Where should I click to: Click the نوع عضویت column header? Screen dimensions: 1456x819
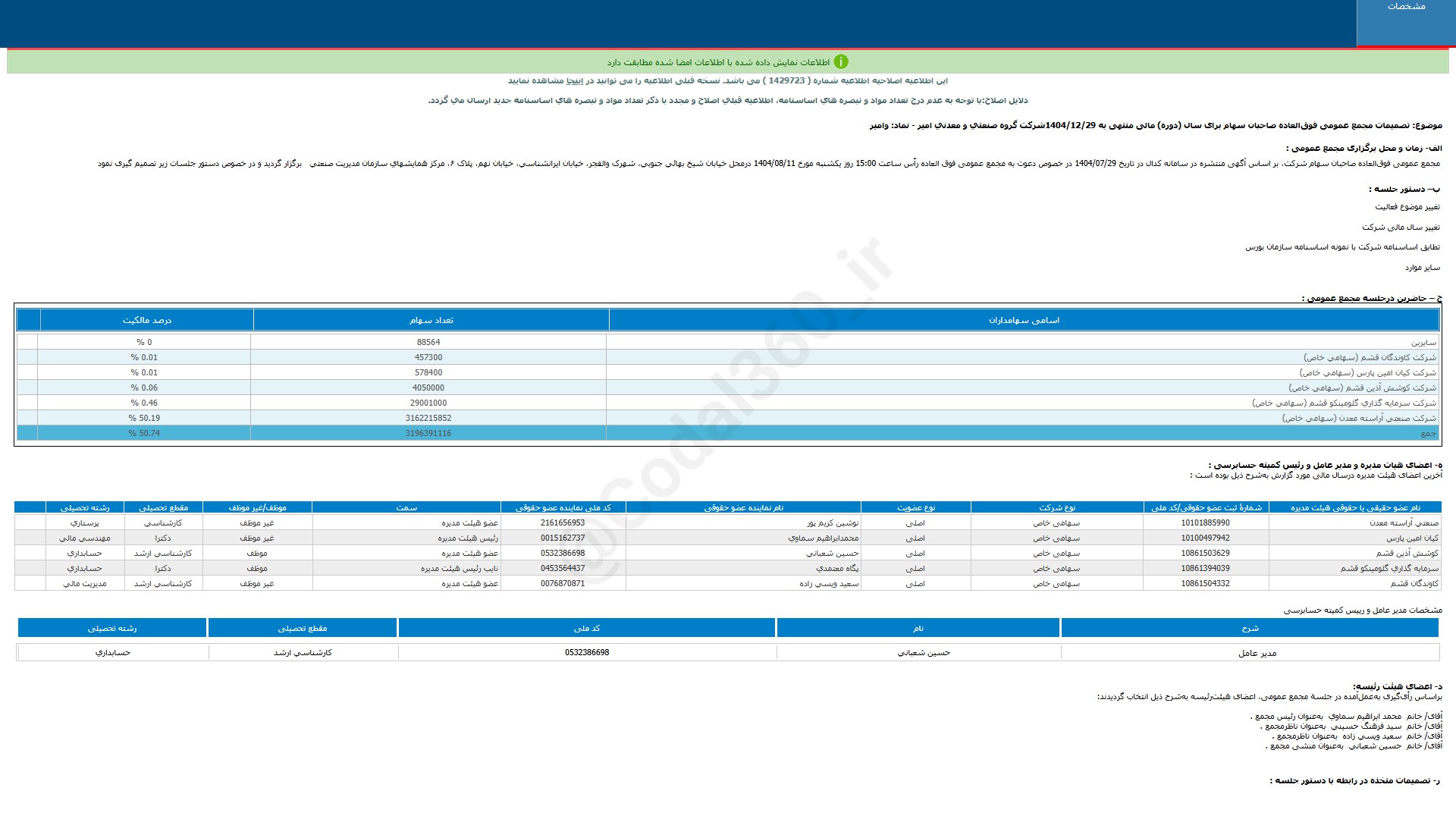[x=916, y=508]
